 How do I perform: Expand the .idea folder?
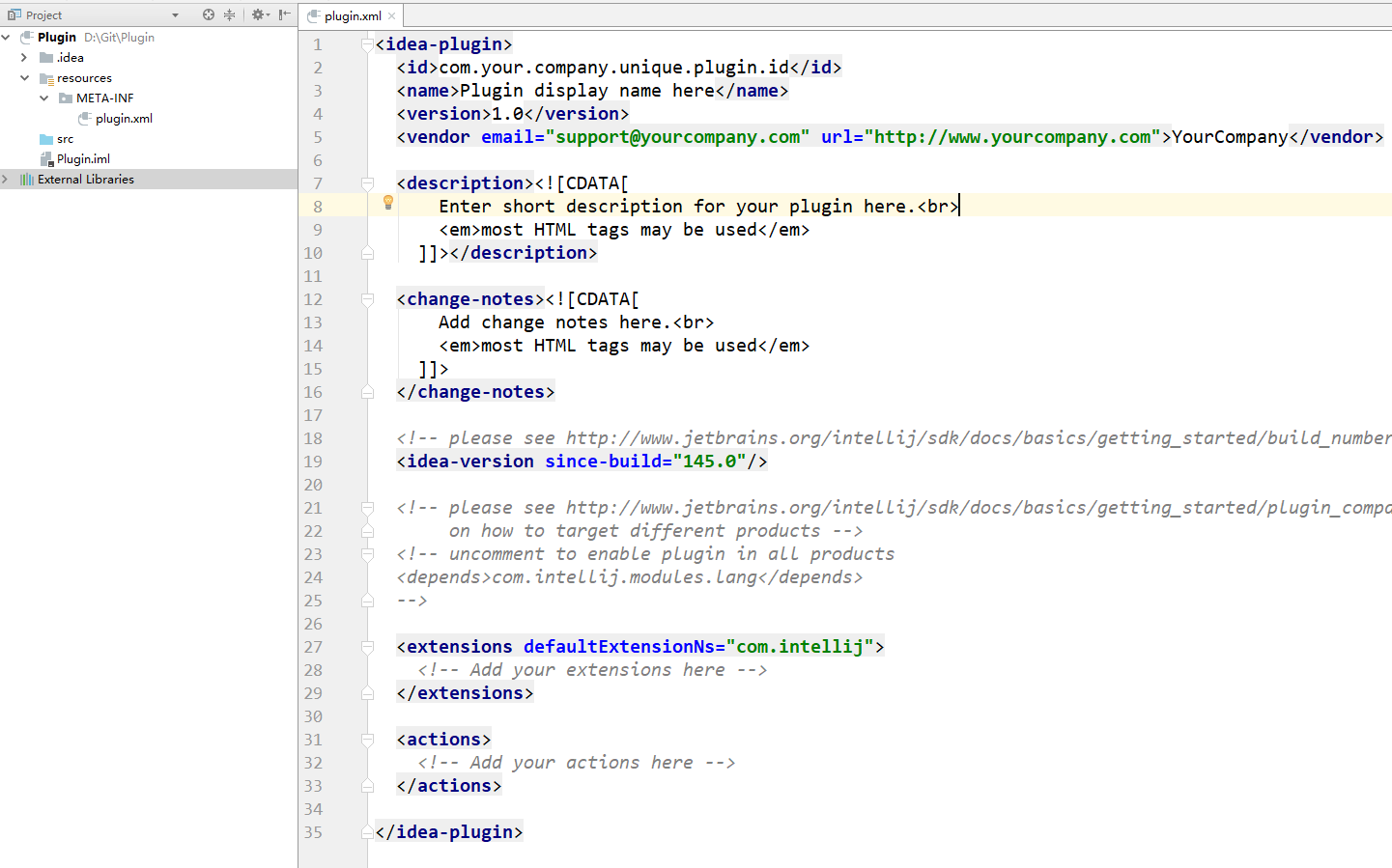24,58
